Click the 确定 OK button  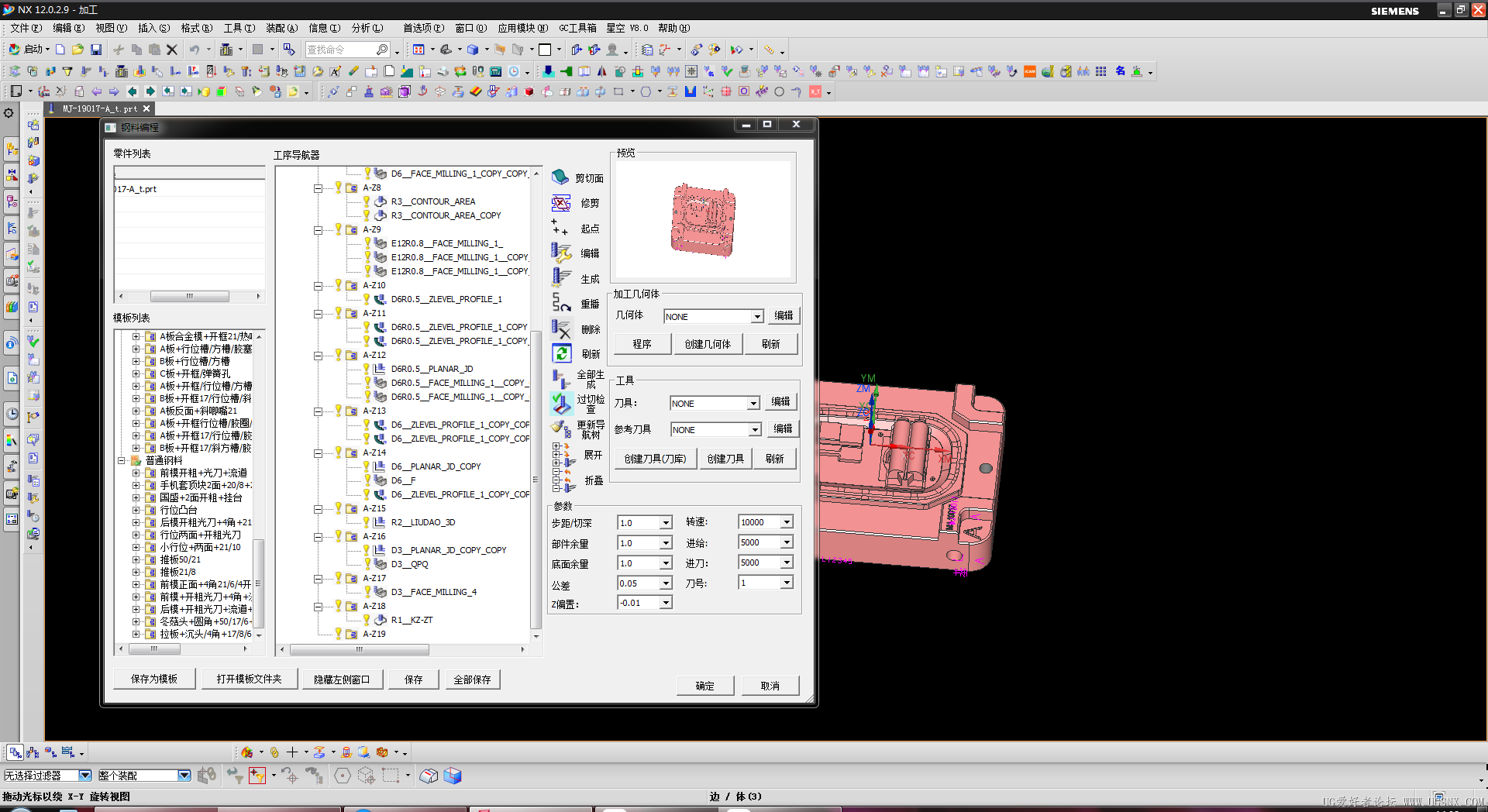705,686
